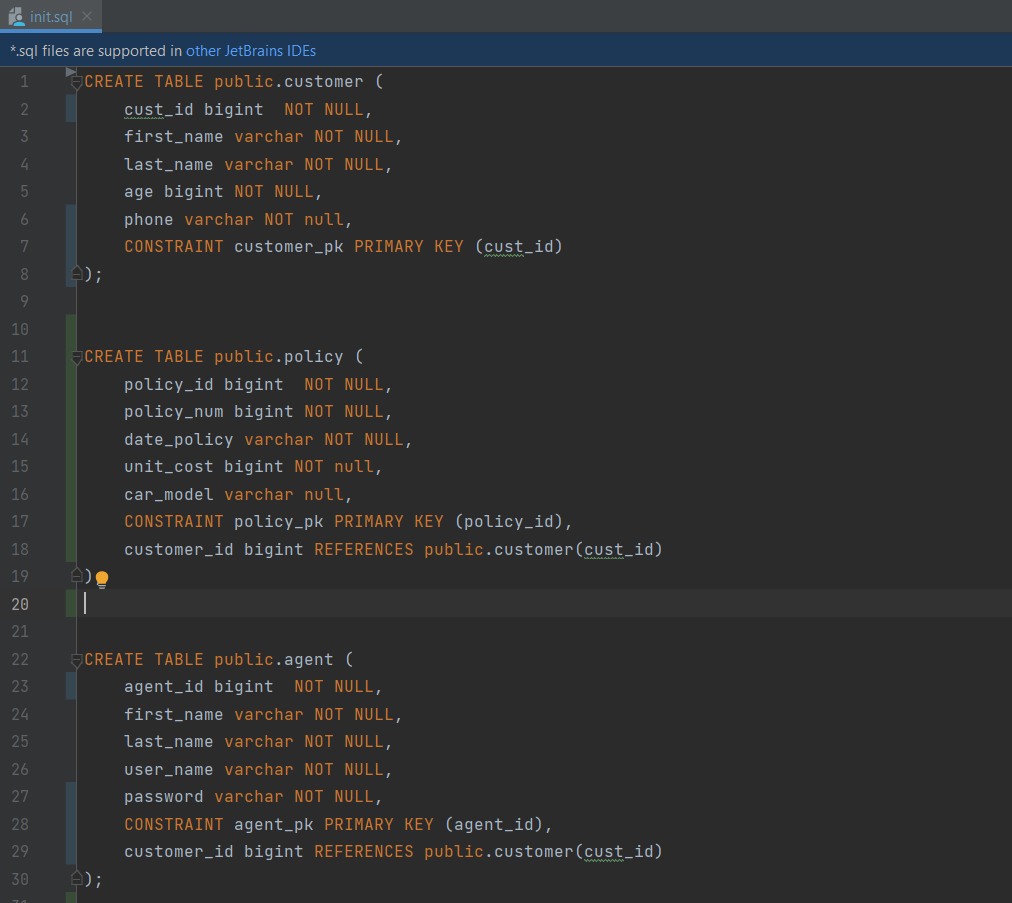Collapse fold marker at policy table end

click(76, 575)
